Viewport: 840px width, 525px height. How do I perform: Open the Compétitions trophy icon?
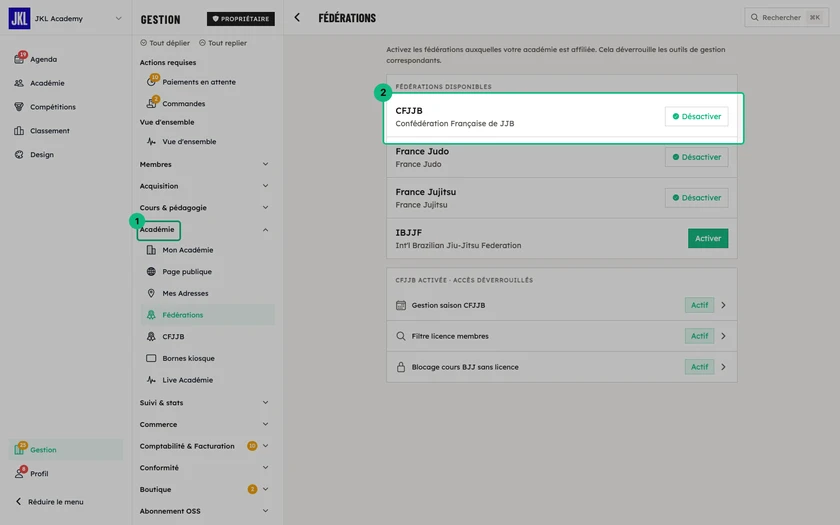point(19,107)
